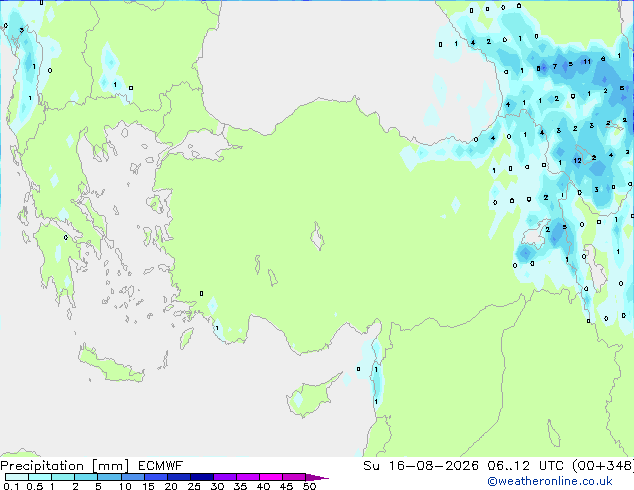Viewport: 634px width, 490px height.
Task: Click the '12' precipitation value on the map
Action: (x=577, y=161)
